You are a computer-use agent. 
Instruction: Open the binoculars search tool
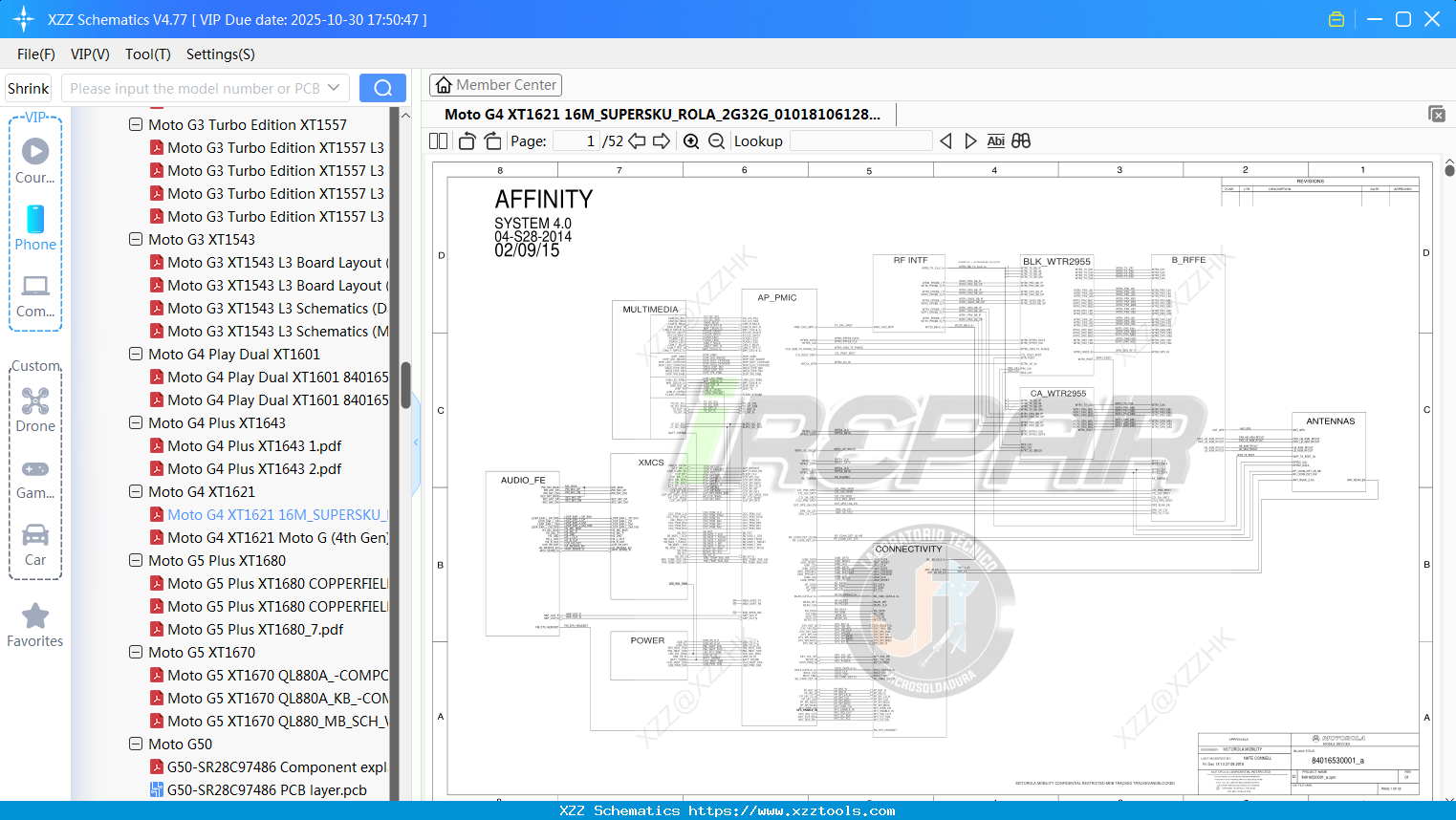1020,140
